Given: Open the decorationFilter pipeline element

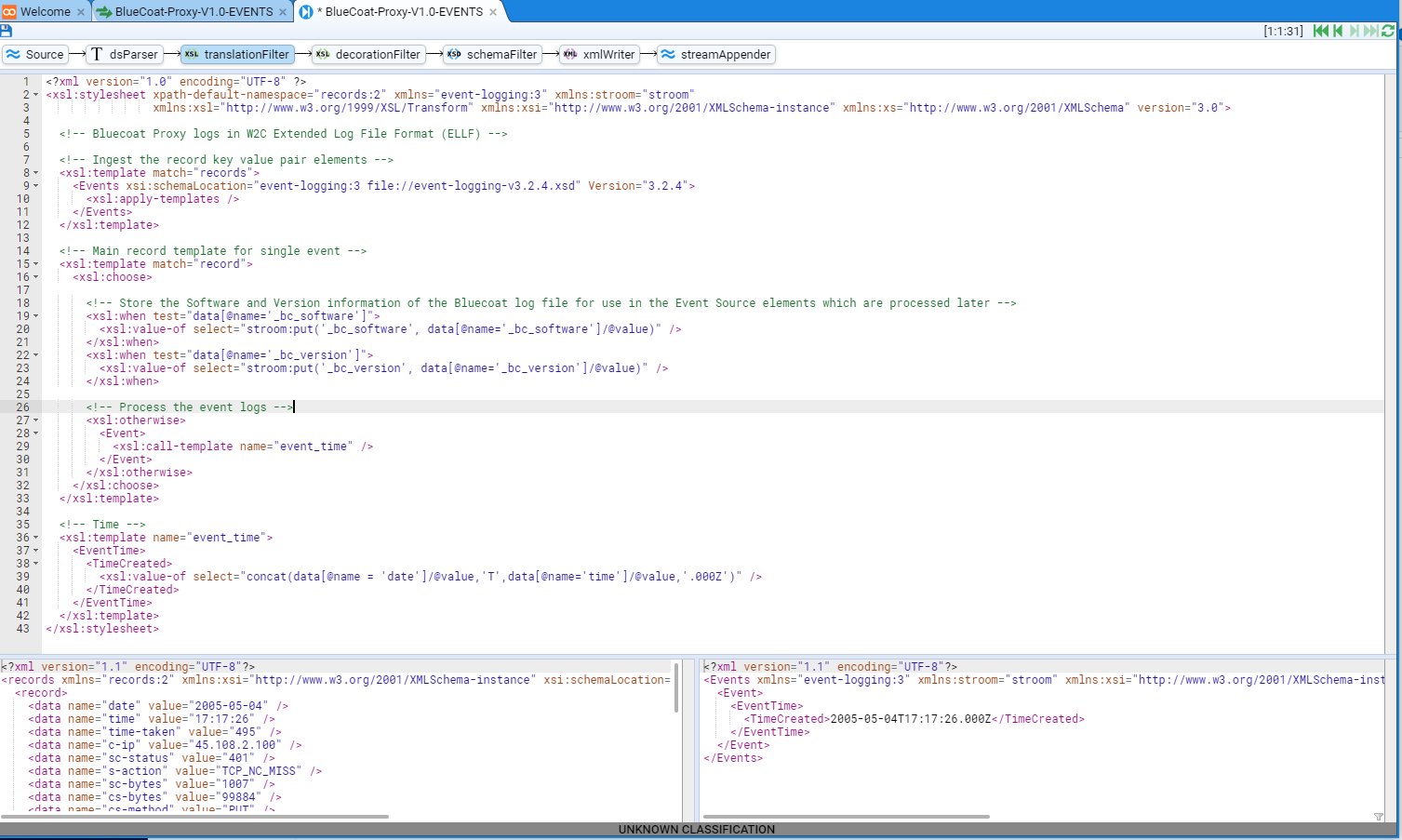Looking at the screenshot, I should click(x=368, y=55).
